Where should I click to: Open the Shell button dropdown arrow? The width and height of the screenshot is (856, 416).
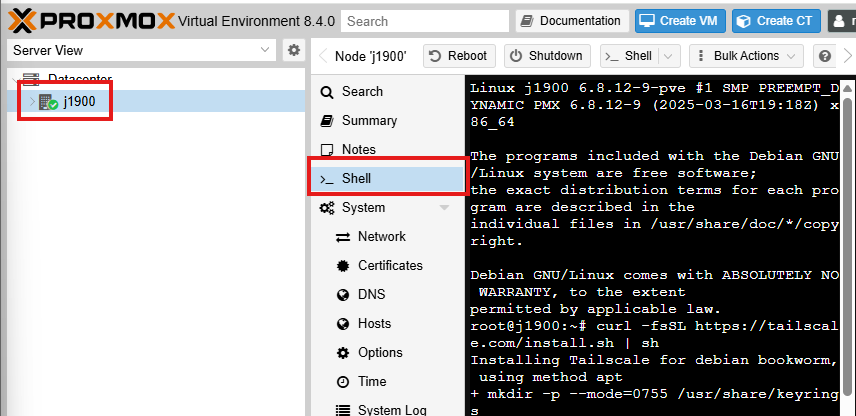coord(670,56)
